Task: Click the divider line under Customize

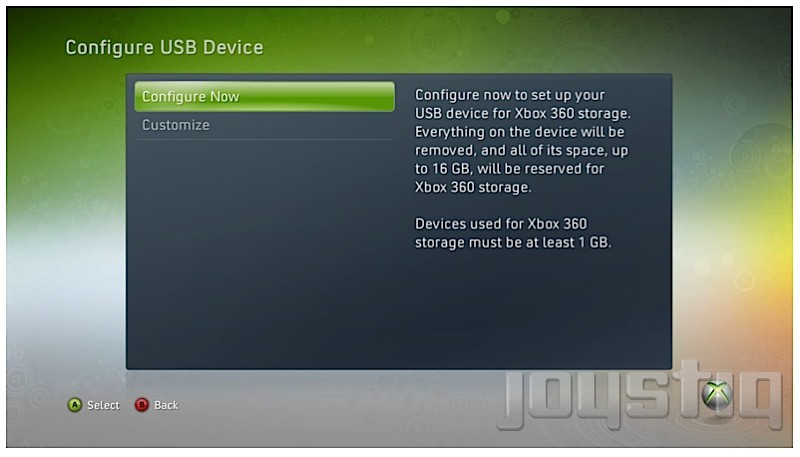Action: (x=264, y=139)
